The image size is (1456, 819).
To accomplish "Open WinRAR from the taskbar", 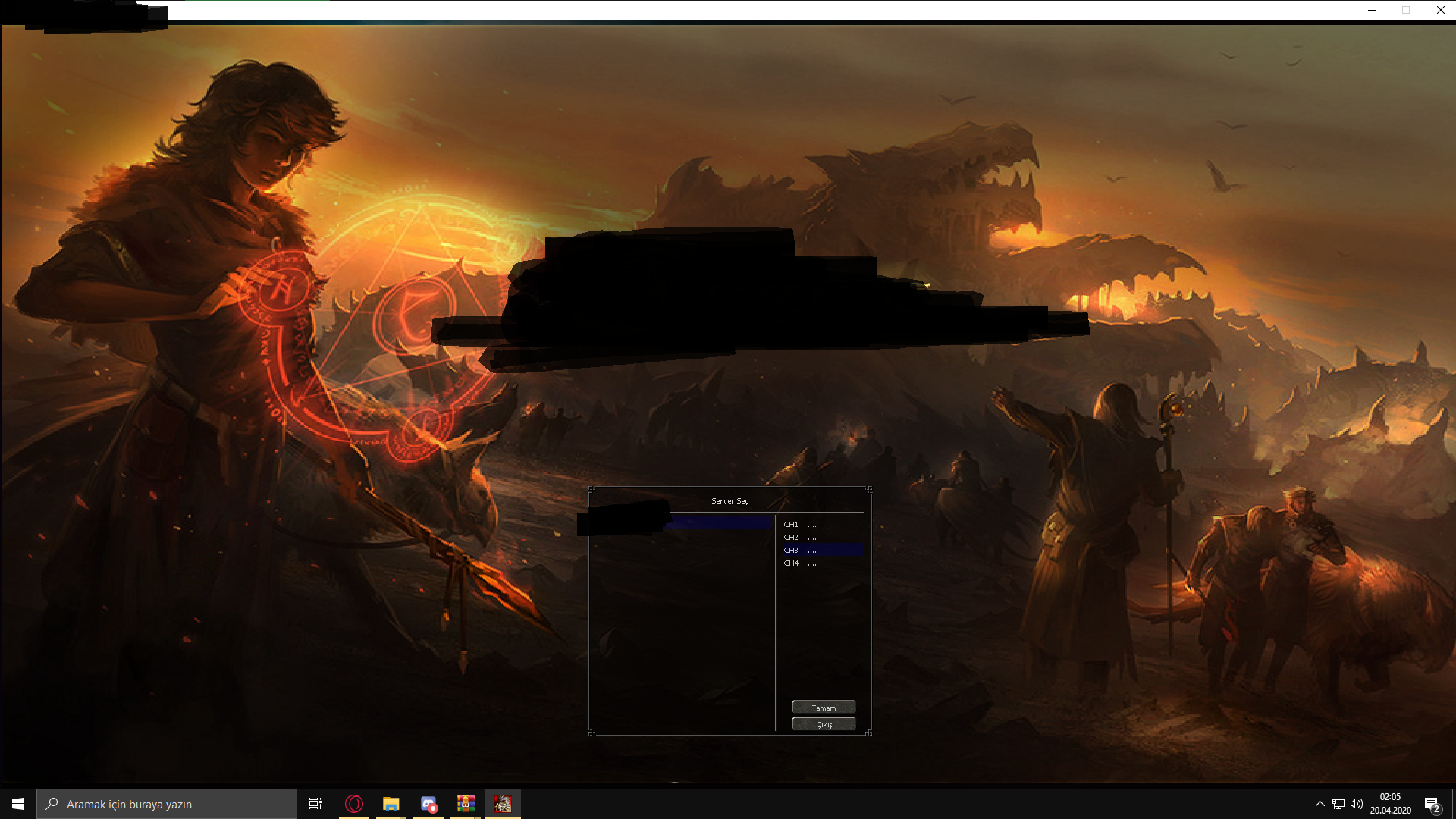I will [465, 804].
